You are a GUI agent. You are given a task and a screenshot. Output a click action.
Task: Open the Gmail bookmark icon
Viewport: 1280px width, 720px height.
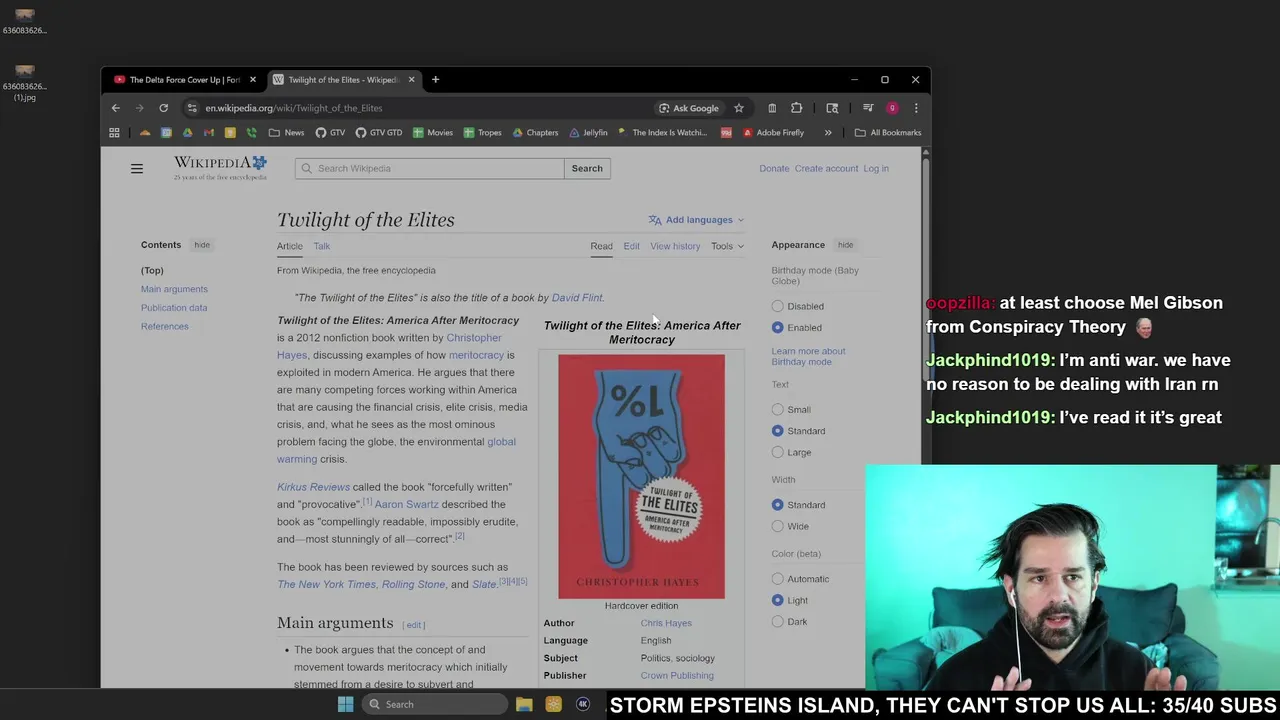[208, 132]
